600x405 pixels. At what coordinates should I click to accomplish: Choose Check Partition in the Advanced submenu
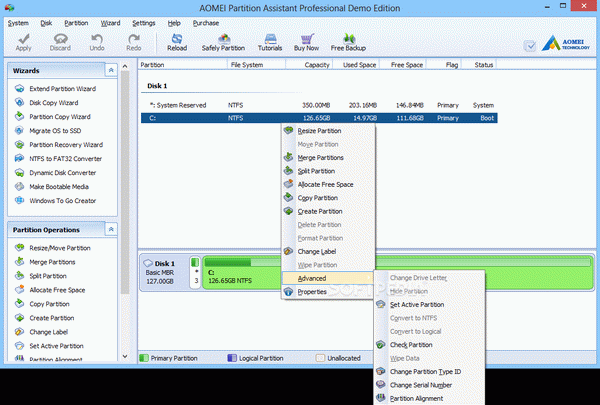tap(429, 345)
